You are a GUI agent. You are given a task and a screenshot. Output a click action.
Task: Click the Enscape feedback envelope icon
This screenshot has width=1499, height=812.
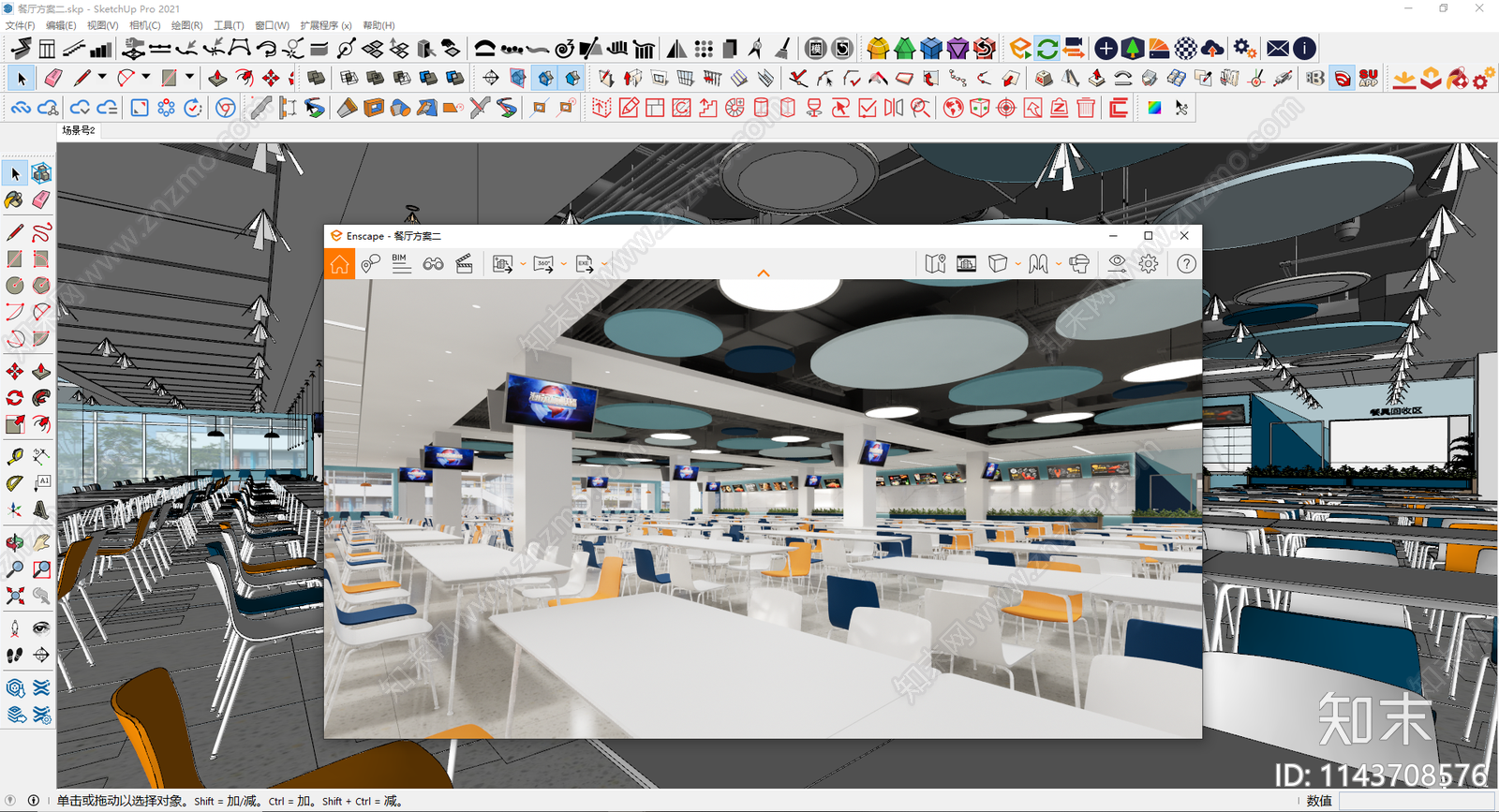(x=1278, y=48)
